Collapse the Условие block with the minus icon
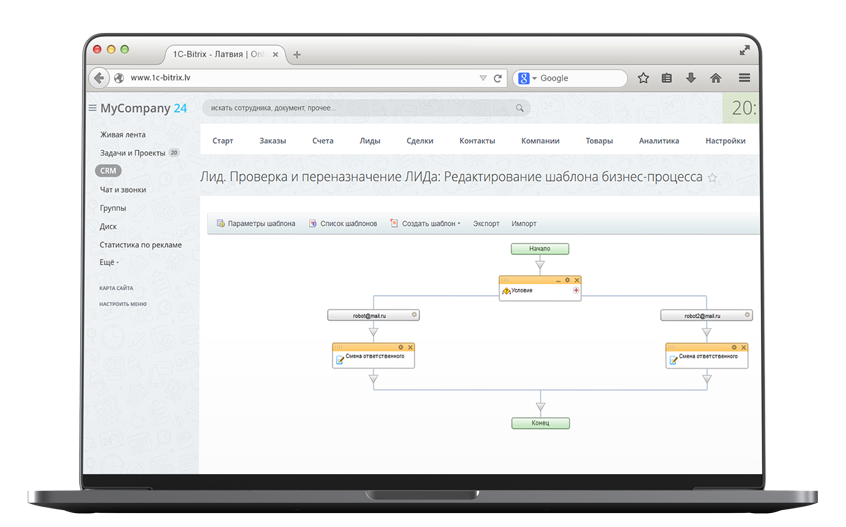 558,280
